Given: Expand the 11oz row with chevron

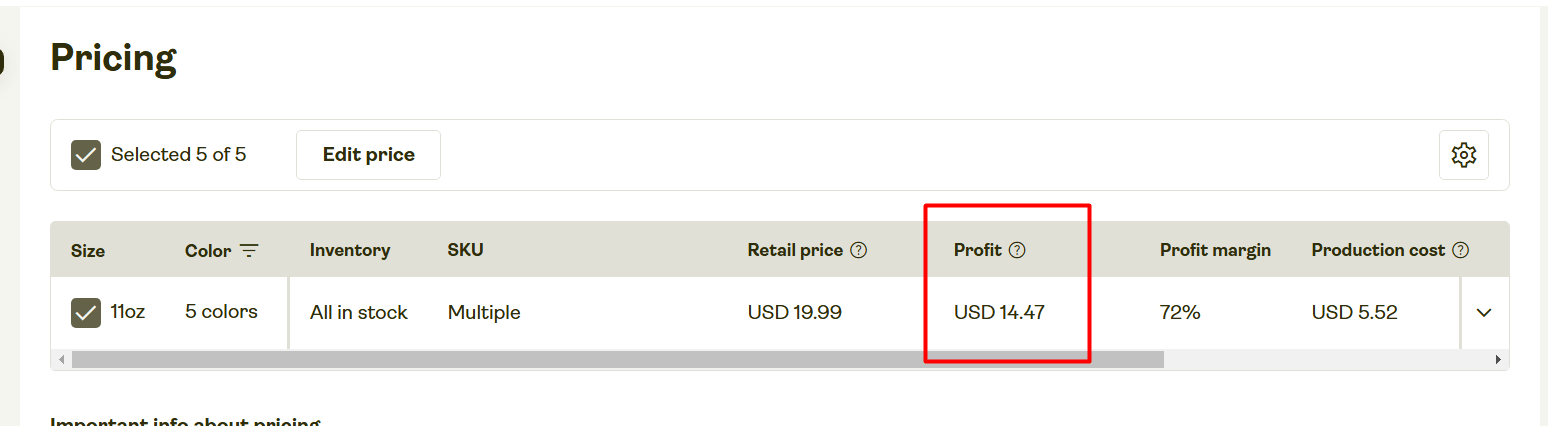Looking at the screenshot, I should pos(1484,313).
